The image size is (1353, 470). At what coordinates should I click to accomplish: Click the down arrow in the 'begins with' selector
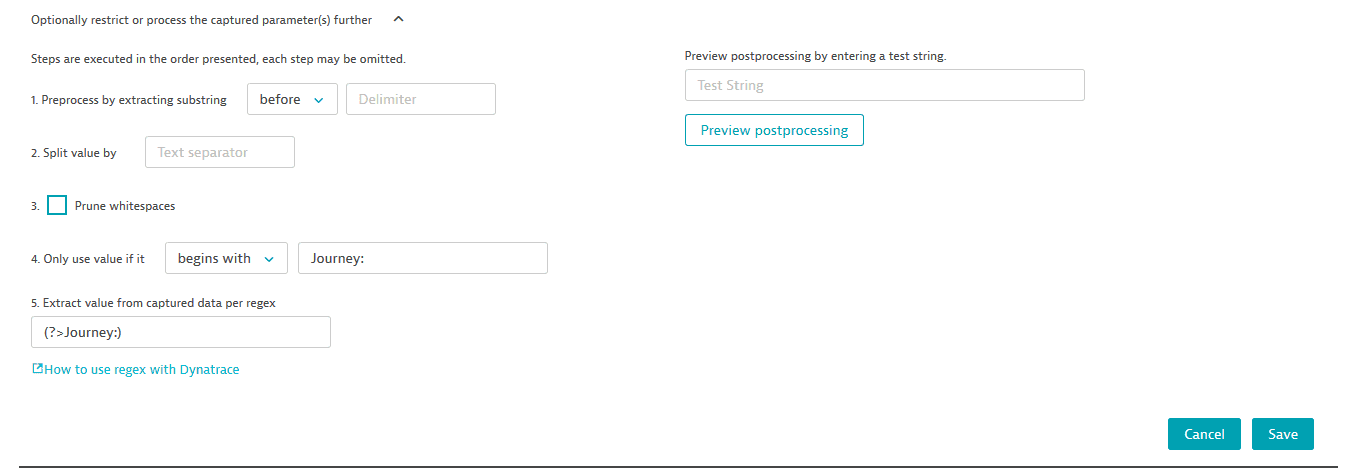(269, 259)
